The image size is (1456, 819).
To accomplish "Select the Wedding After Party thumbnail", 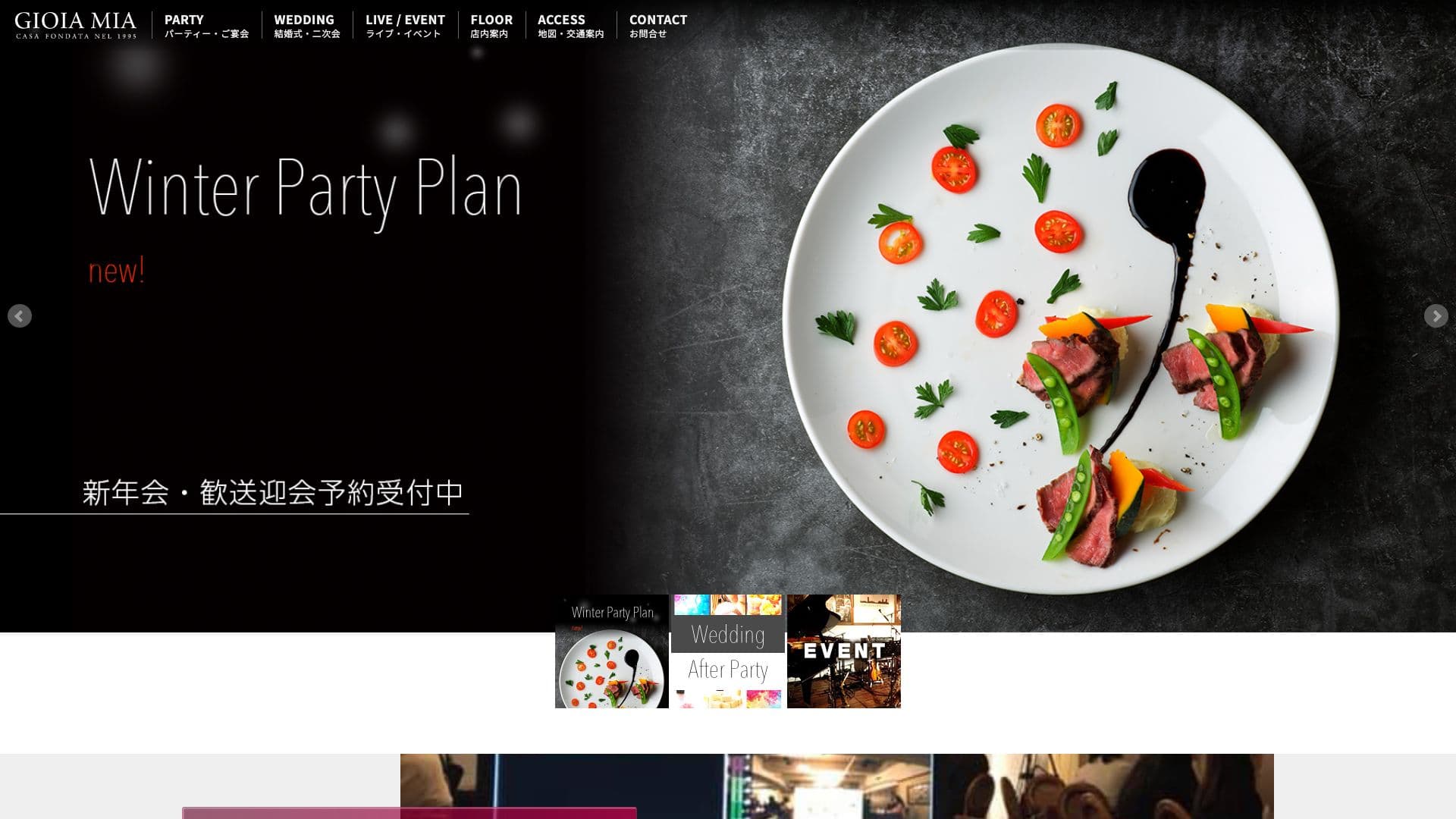I will (x=728, y=651).
